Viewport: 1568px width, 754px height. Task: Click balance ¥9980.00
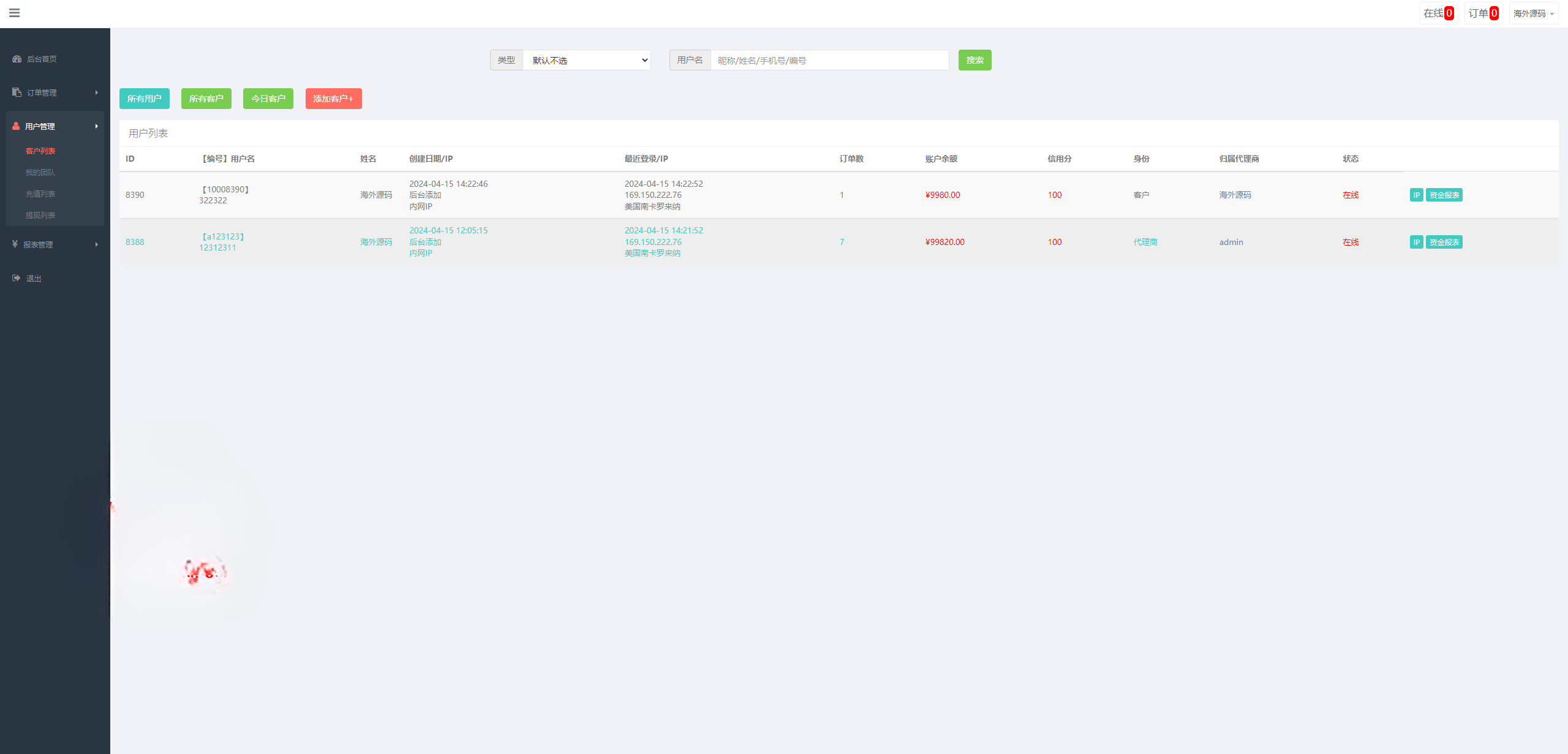943,195
